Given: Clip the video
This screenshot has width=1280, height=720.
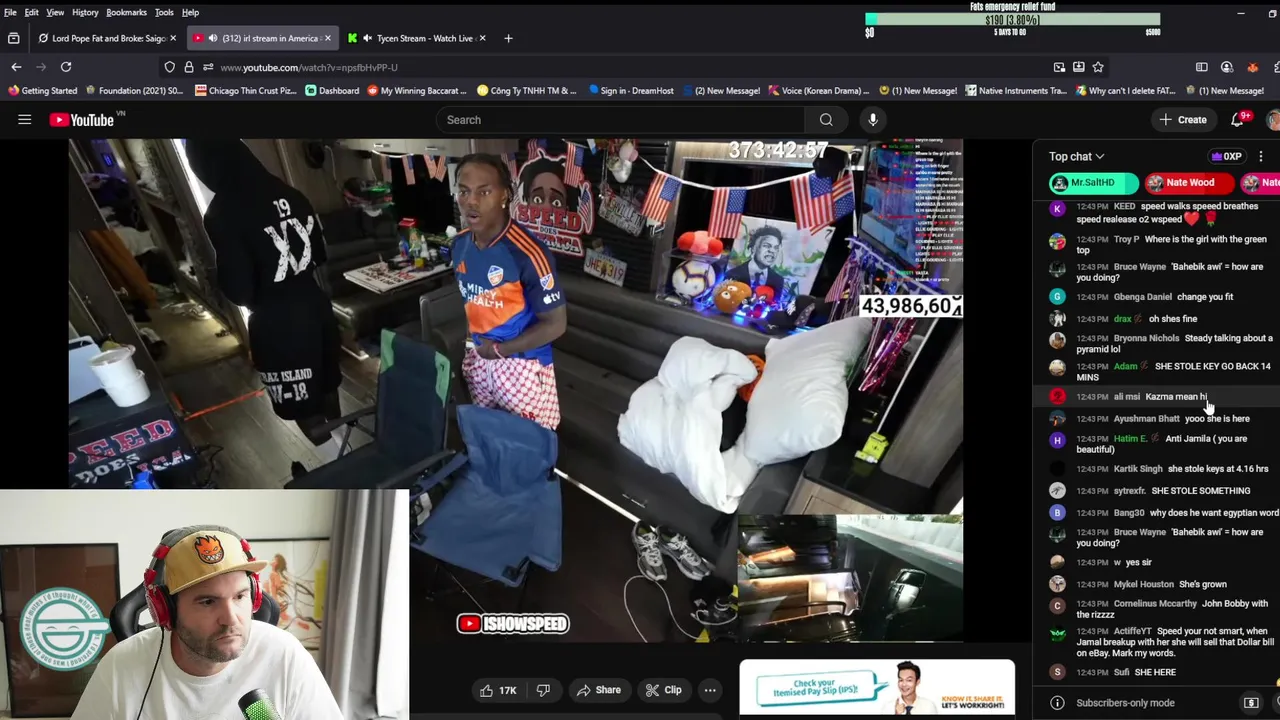Looking at the screenshot, I should (663, 690).
